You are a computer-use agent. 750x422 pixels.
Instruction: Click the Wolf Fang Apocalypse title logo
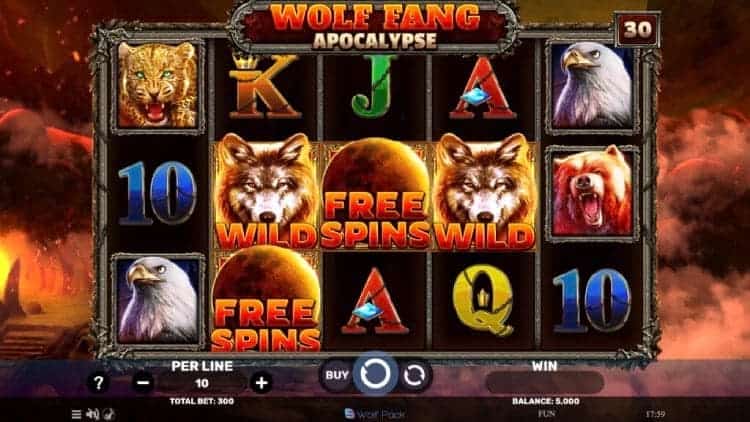coord(375,26)
